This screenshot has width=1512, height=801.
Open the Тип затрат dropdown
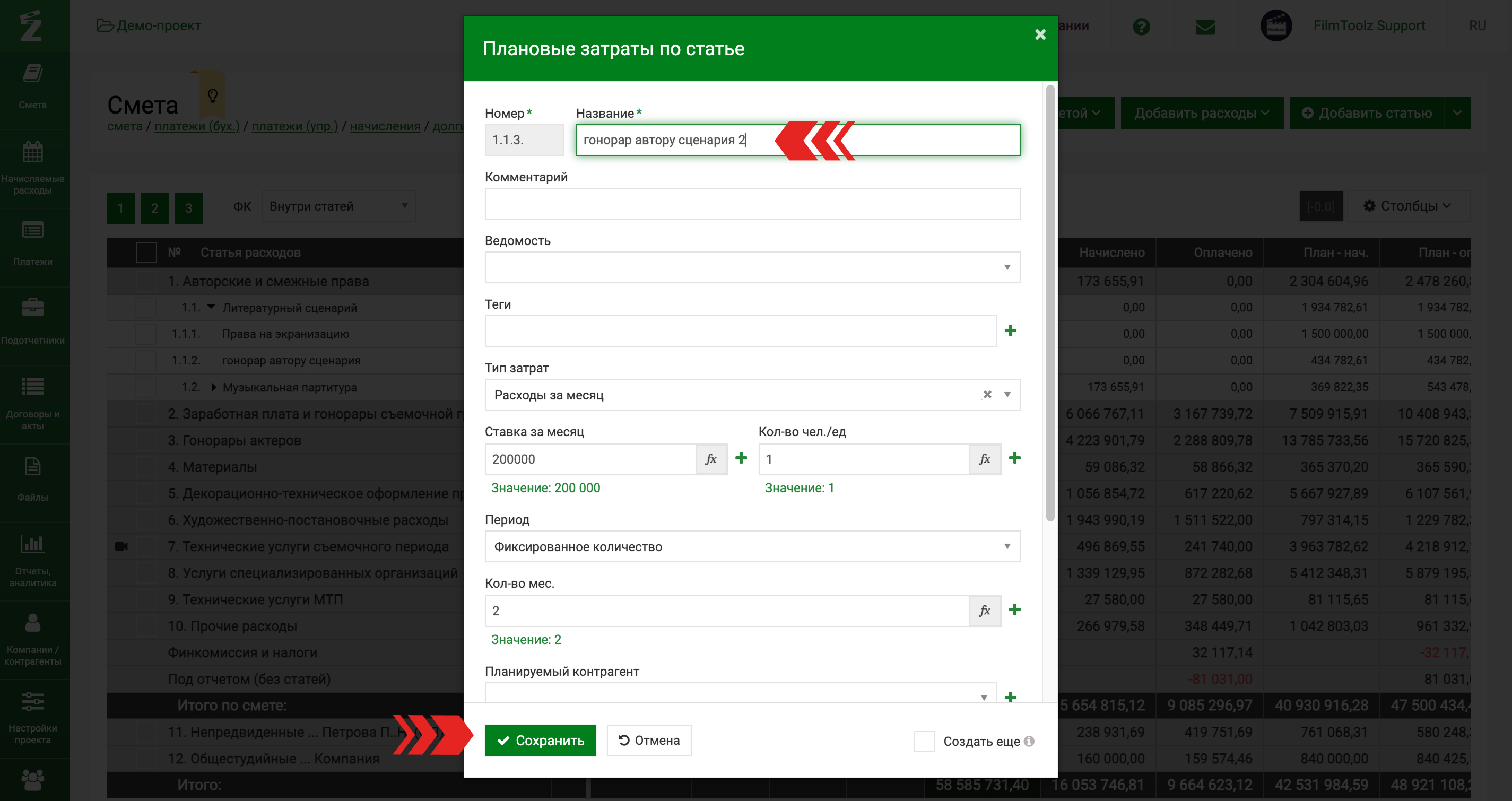click(x=752, y=395)
